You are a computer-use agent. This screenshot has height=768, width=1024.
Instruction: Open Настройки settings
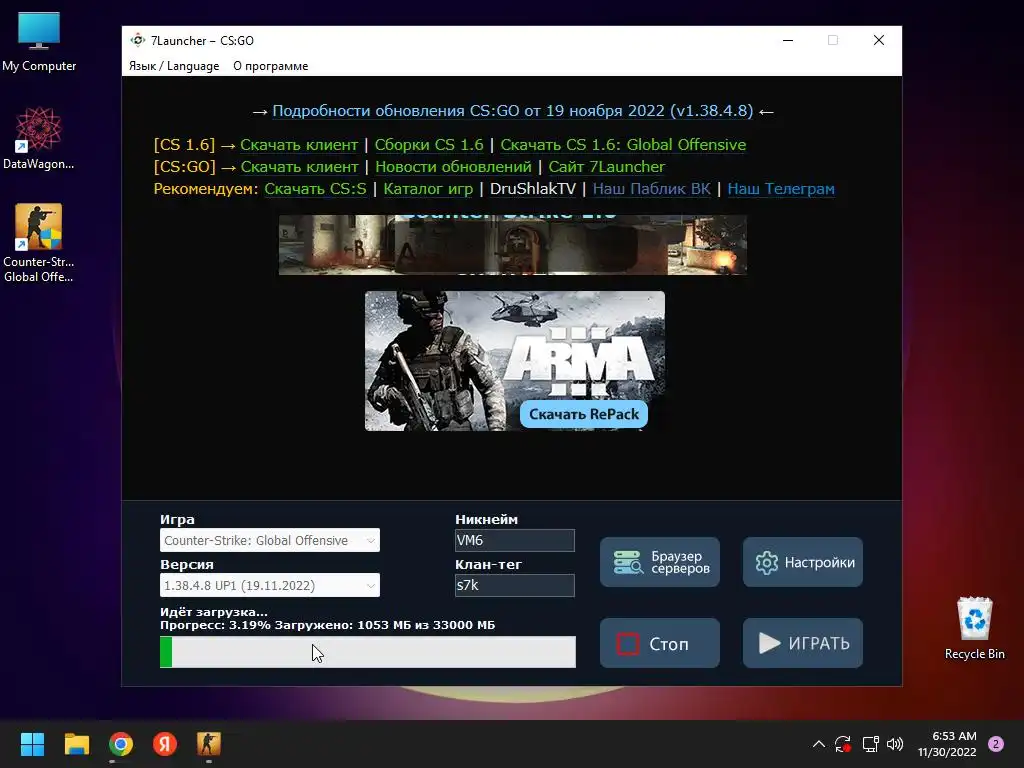803,562
